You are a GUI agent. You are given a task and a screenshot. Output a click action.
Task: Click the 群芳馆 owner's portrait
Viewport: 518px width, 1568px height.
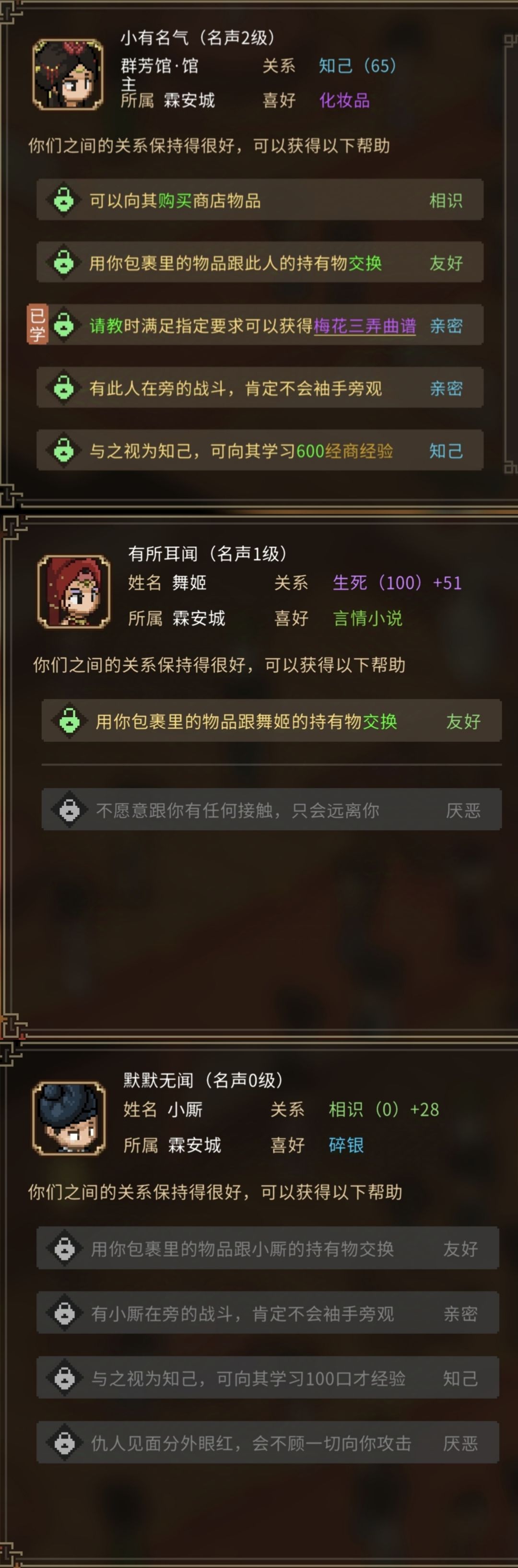(x=68, y=74)
